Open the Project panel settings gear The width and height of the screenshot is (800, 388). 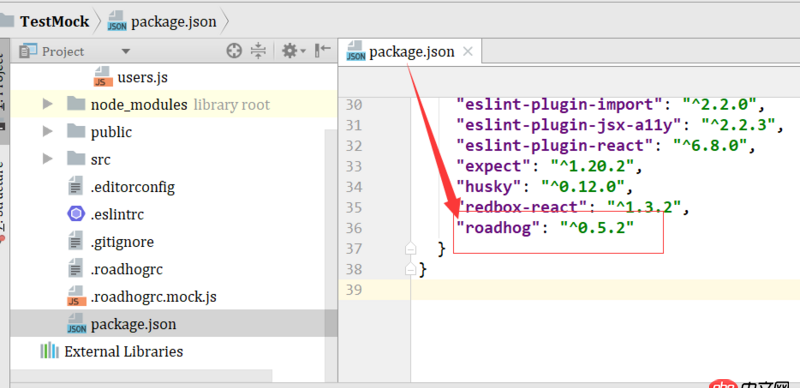coord(293,51)
